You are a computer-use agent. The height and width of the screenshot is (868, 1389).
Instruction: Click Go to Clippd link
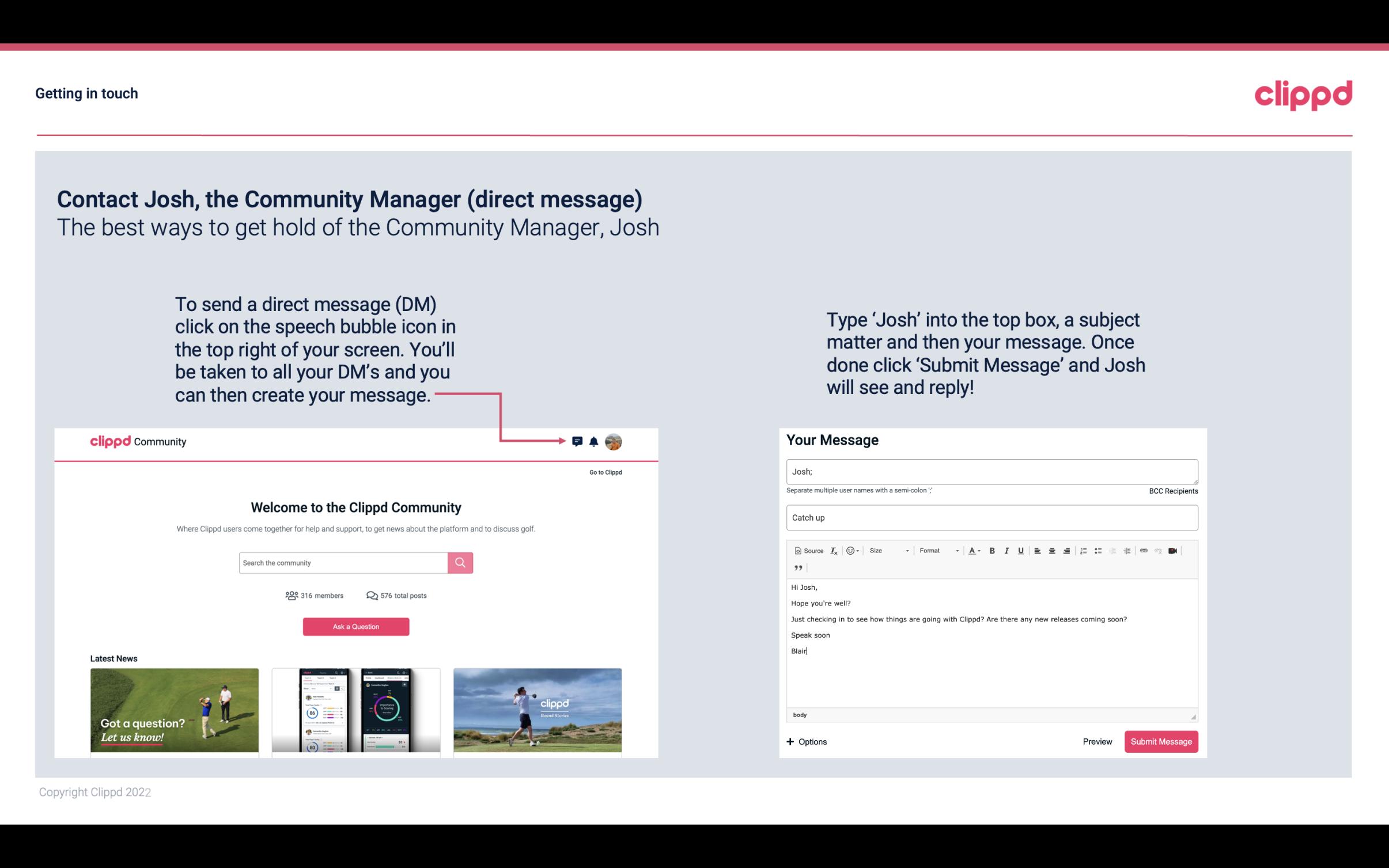click(604, 471)
